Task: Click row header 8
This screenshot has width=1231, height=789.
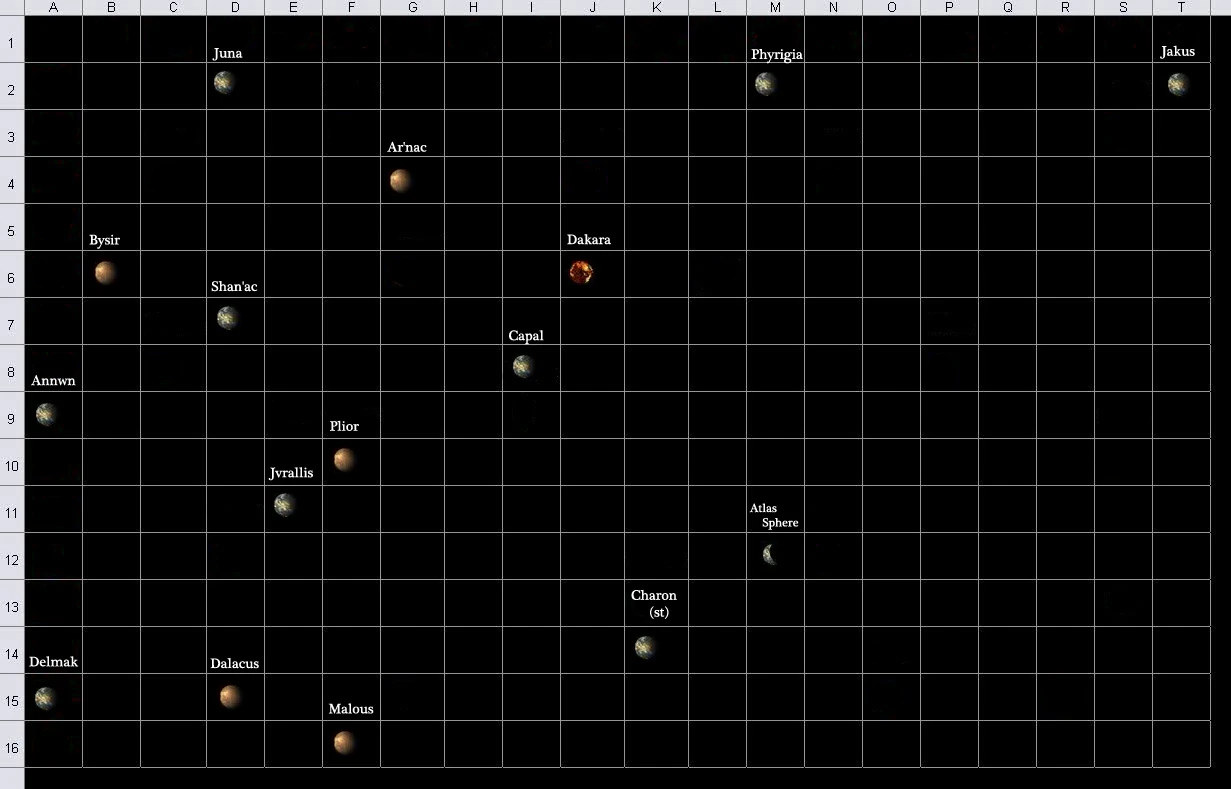Action: pos(11,372)
